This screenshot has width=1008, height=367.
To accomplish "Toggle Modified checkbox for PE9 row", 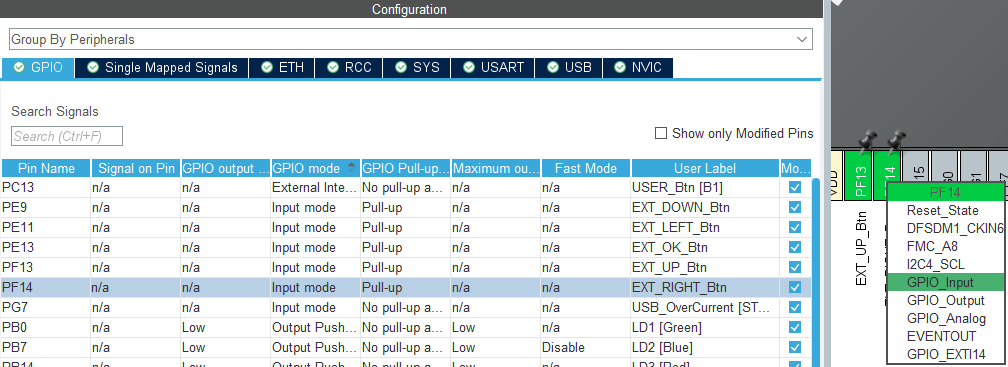I will 795,208.
